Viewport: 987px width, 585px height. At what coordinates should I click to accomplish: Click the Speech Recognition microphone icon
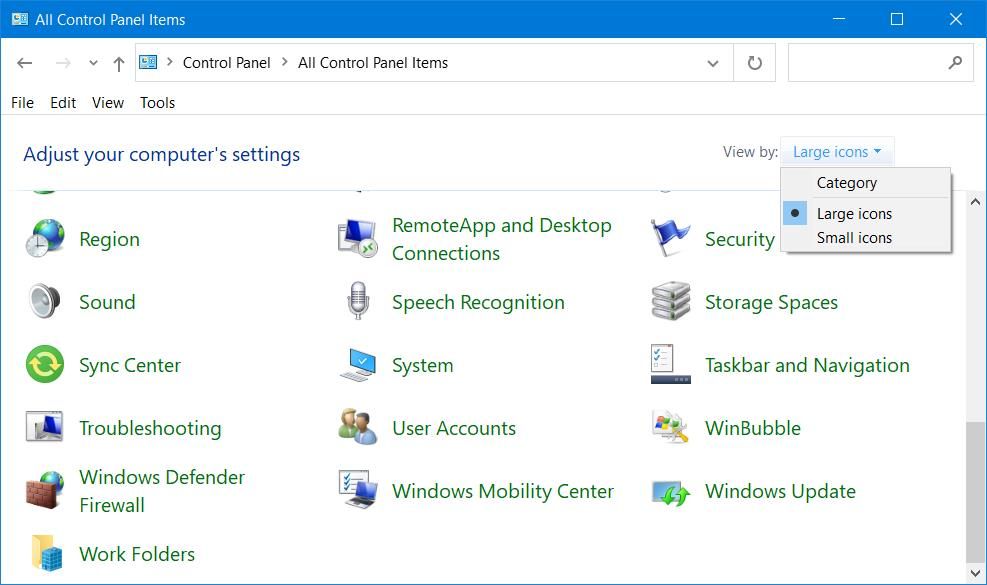point(357,302)
